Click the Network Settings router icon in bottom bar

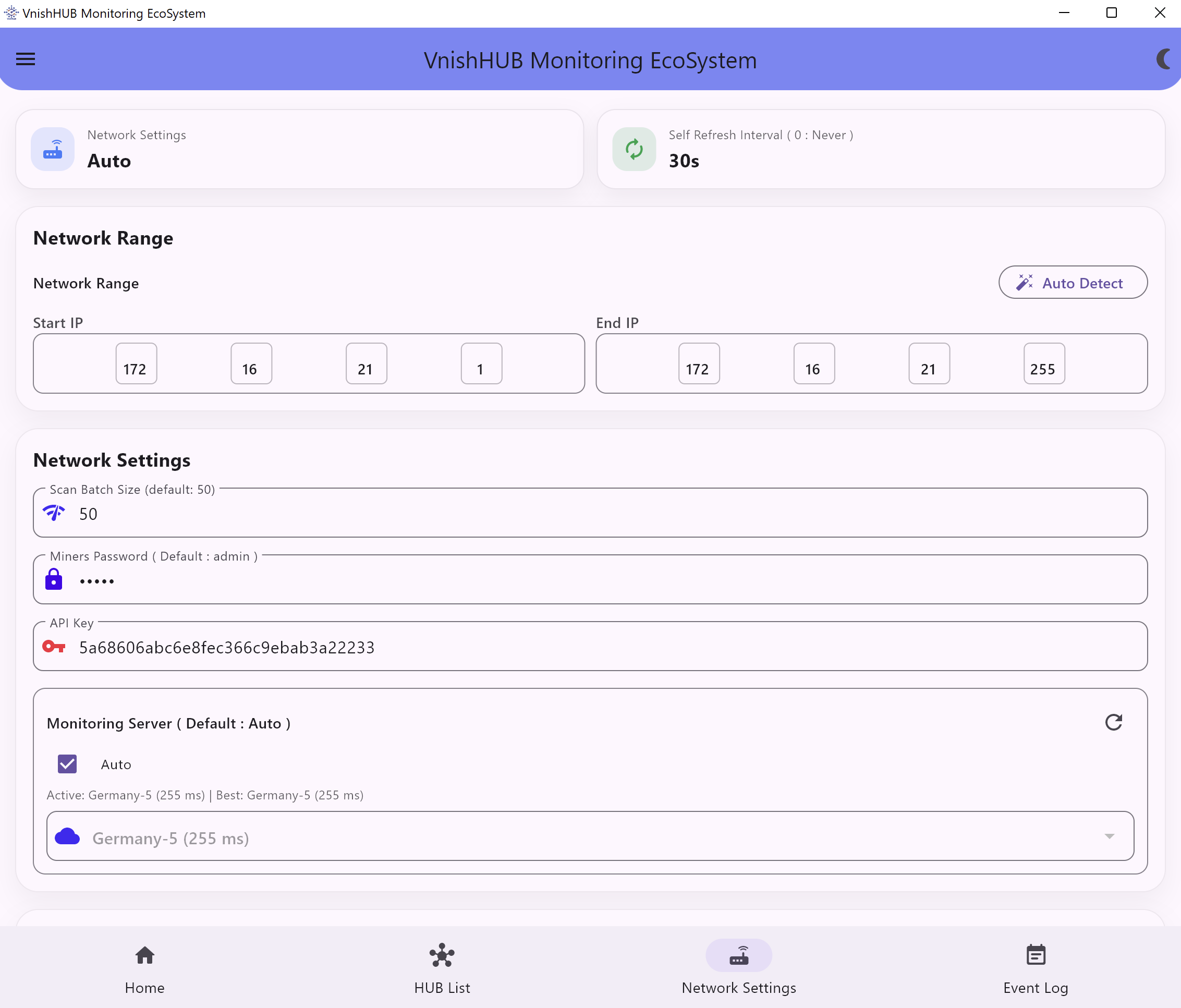tap(739, 955)
